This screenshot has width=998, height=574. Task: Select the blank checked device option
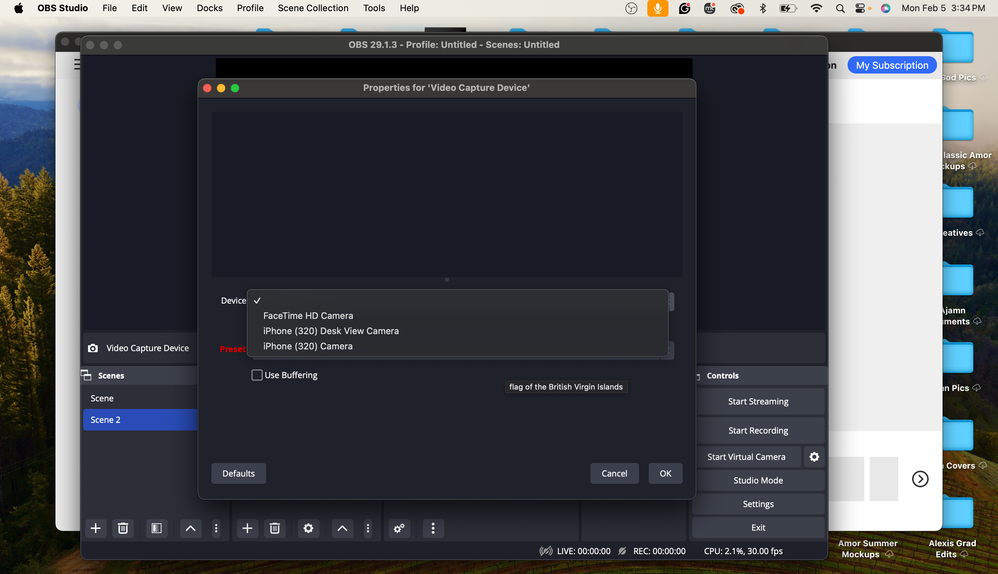point(457,300)
